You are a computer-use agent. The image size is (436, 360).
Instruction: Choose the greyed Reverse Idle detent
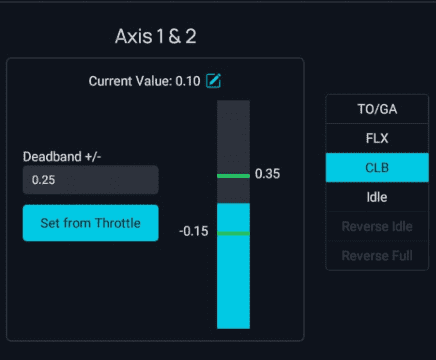(377, 226)
